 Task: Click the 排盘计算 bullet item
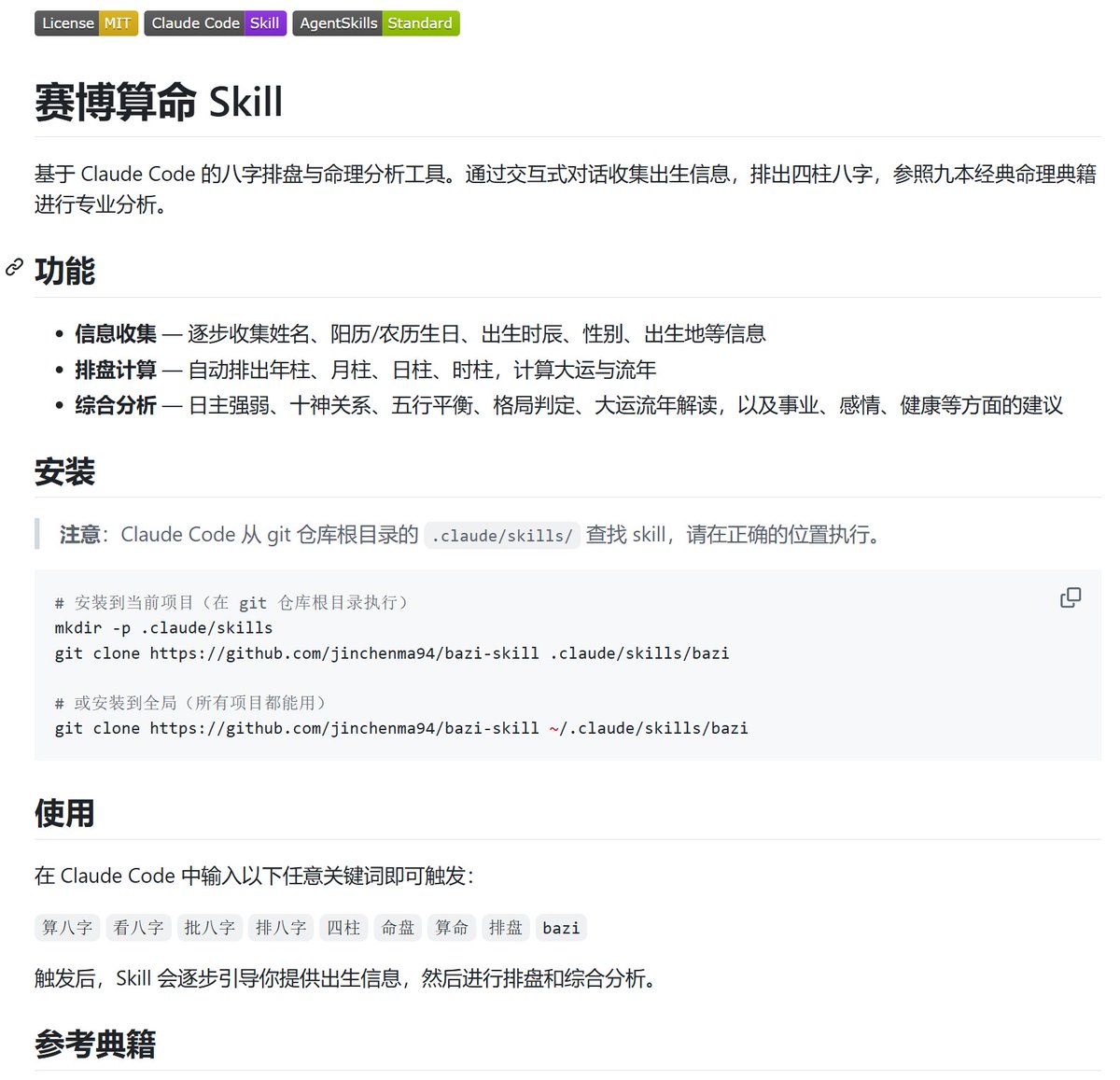(x=366, y=370)
